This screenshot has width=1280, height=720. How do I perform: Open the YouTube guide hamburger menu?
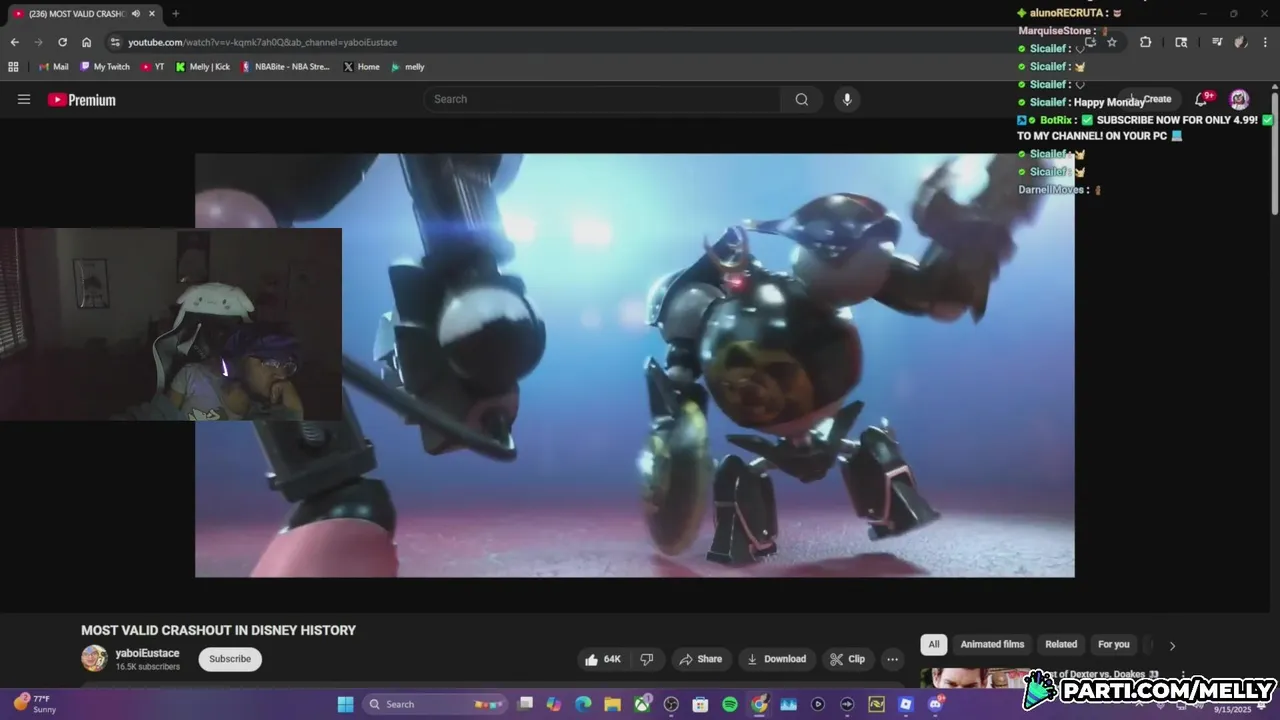click(x=24, y=99)
